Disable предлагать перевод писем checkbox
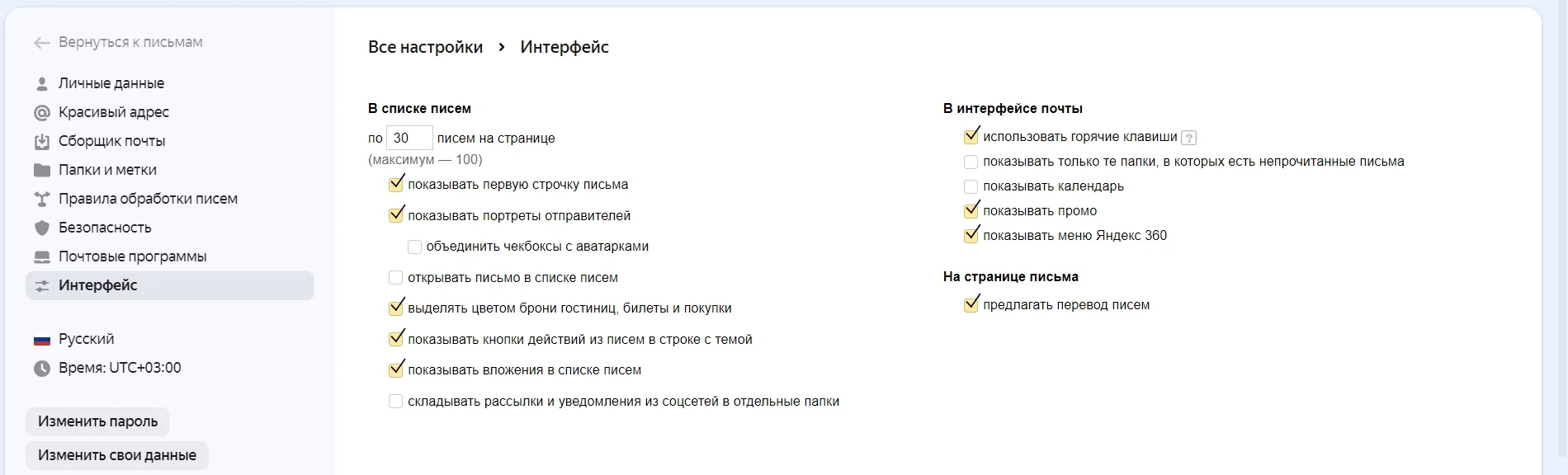1568x475 pixels. click(971, 305)
